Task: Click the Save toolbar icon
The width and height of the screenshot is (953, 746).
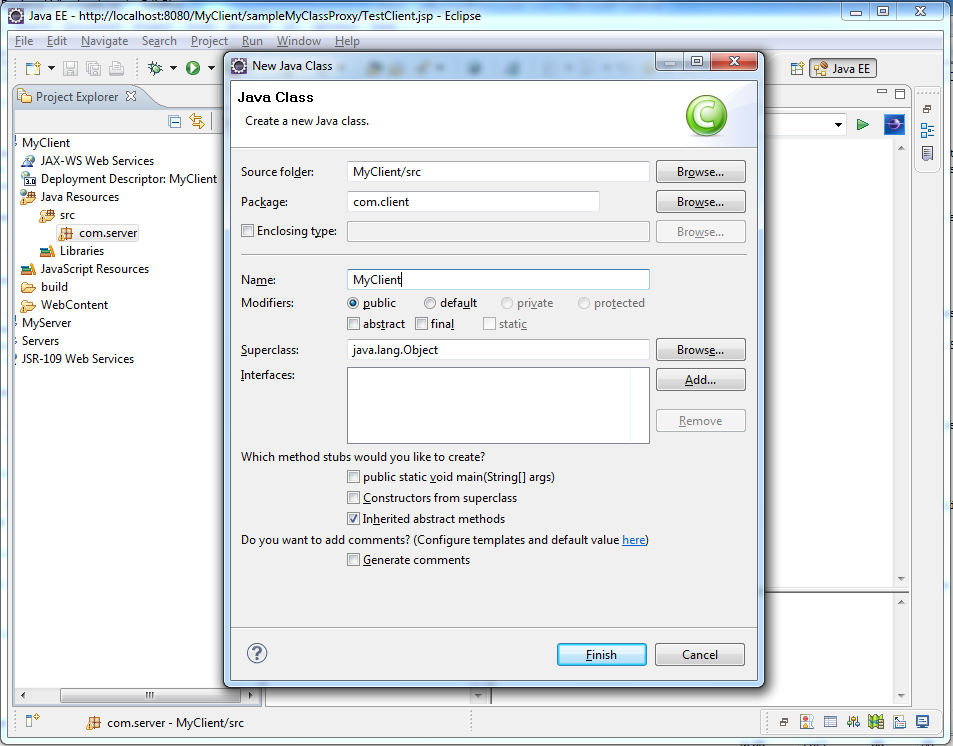Action: 71,68
